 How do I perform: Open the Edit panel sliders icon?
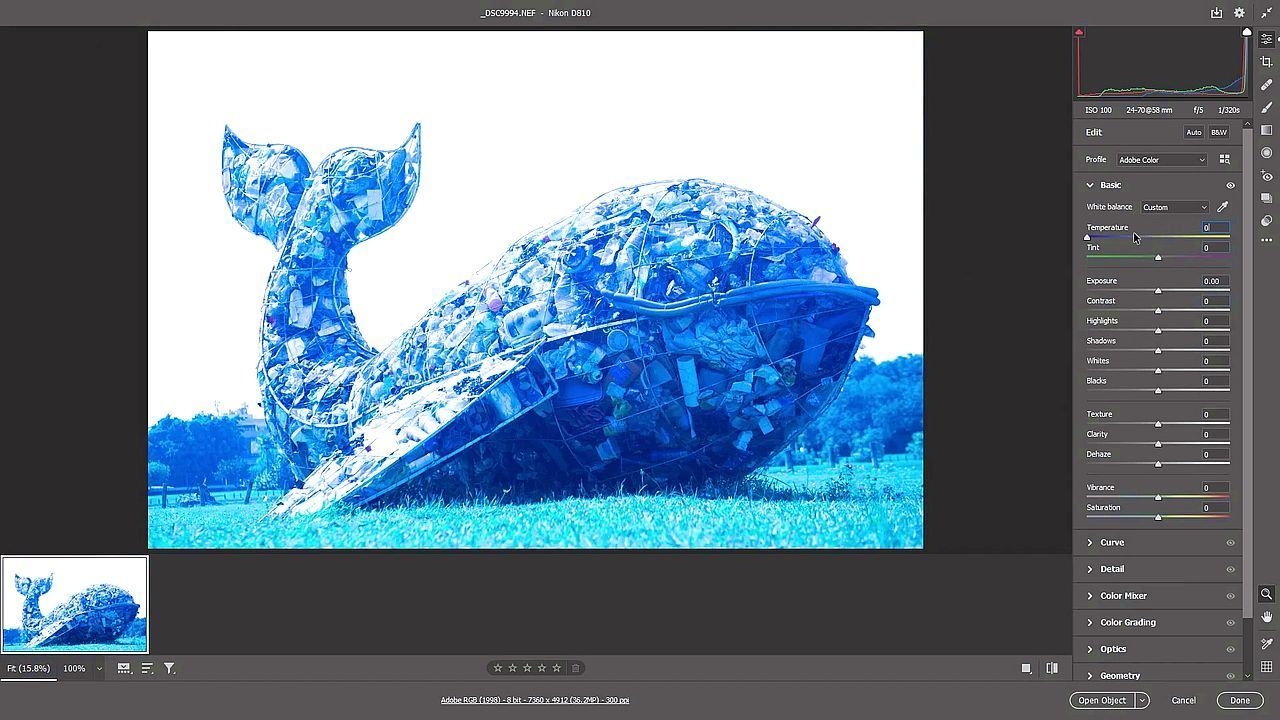tap(1266, 39)
